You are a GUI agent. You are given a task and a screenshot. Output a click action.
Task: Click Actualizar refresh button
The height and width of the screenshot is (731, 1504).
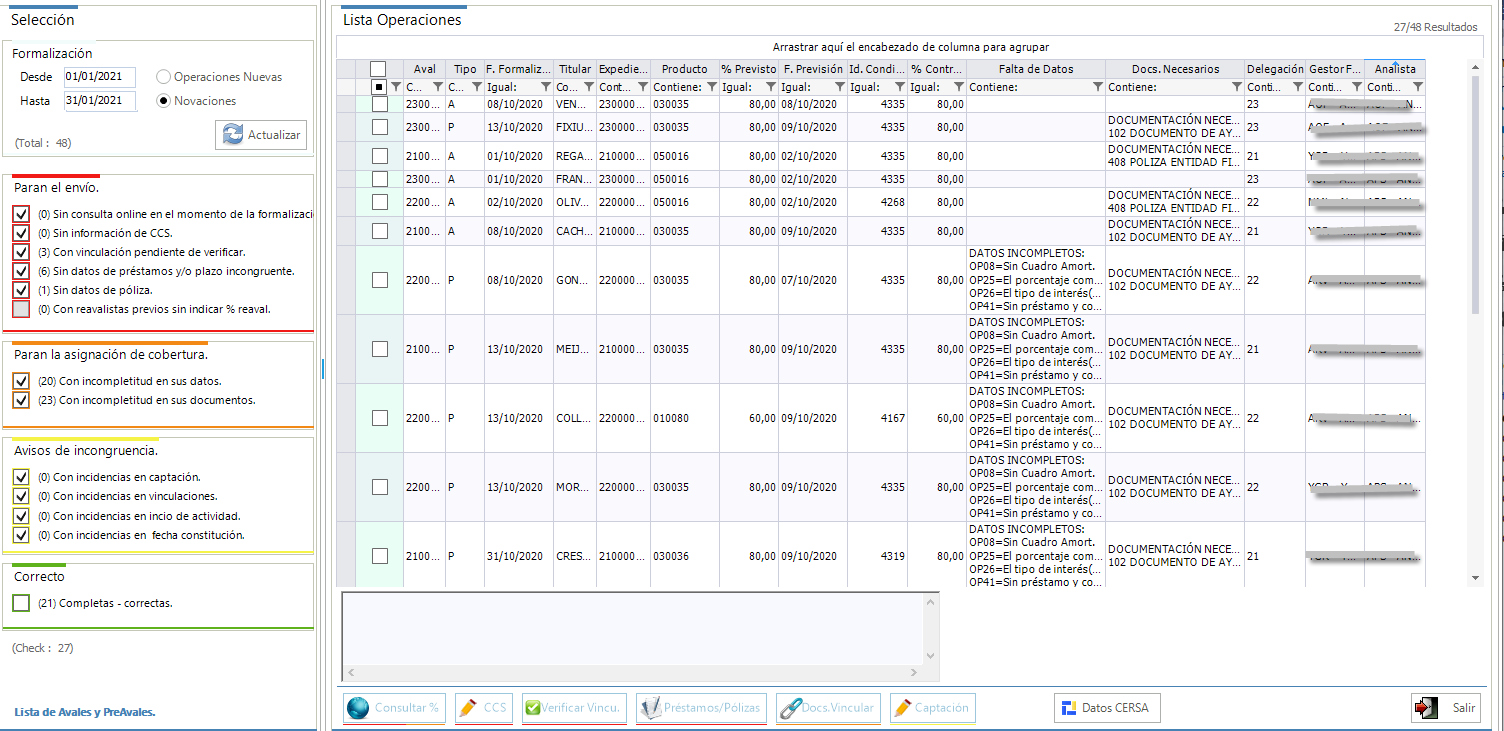tap(261, 135)
